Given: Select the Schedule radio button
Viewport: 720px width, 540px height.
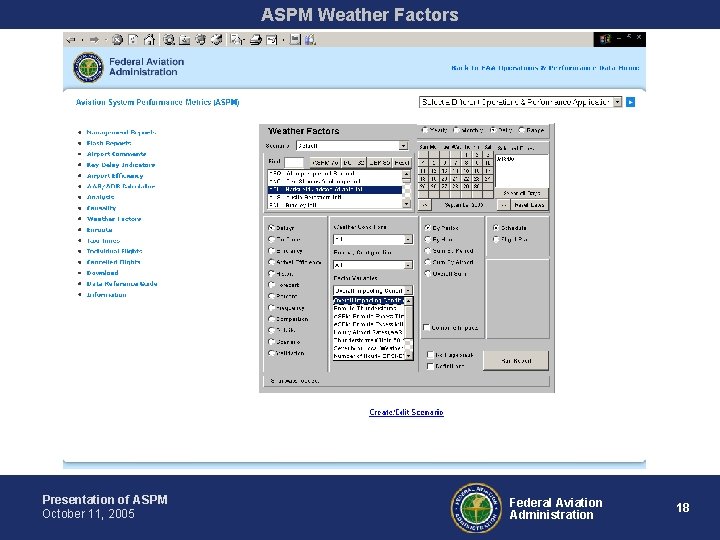Looking at the screenshot, I should pos(496,228).
